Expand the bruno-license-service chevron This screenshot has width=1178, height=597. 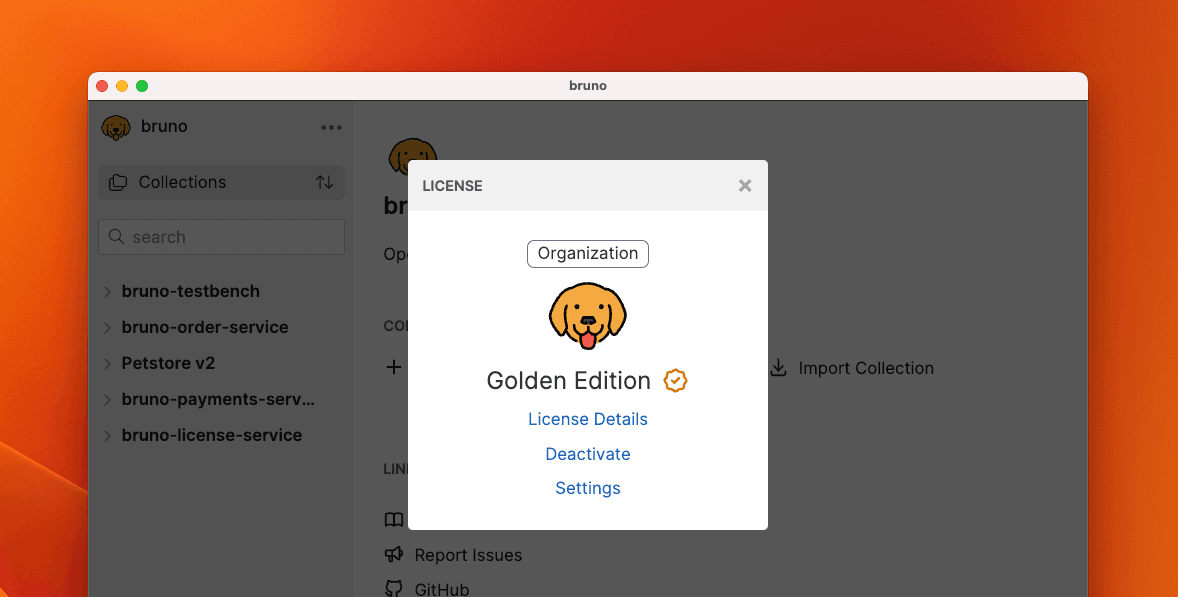[x=107, y=436]
